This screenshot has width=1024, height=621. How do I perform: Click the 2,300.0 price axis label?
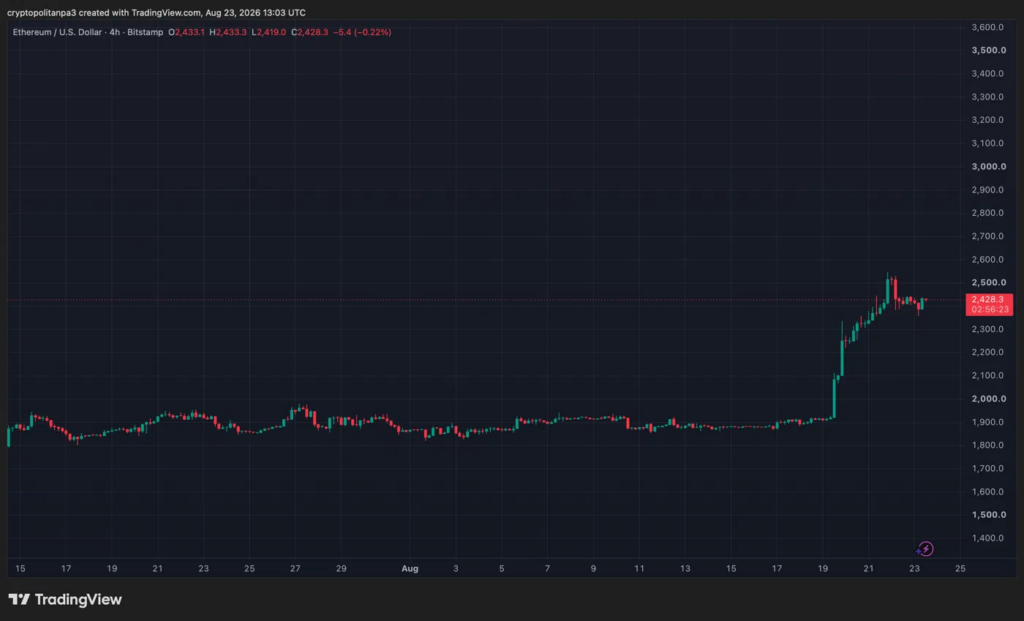(987, 329)
